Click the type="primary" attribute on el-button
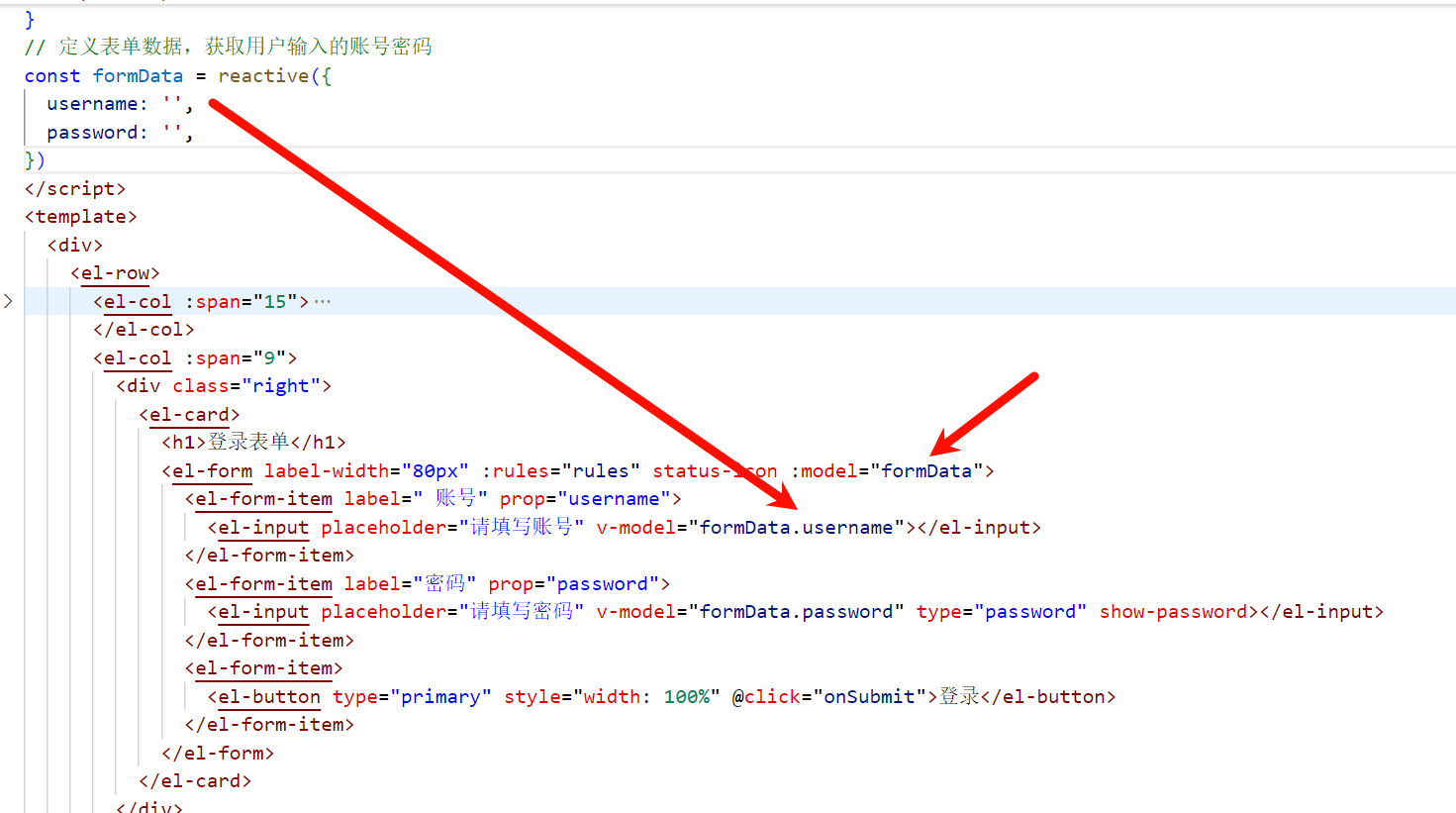 pos(412,696)
